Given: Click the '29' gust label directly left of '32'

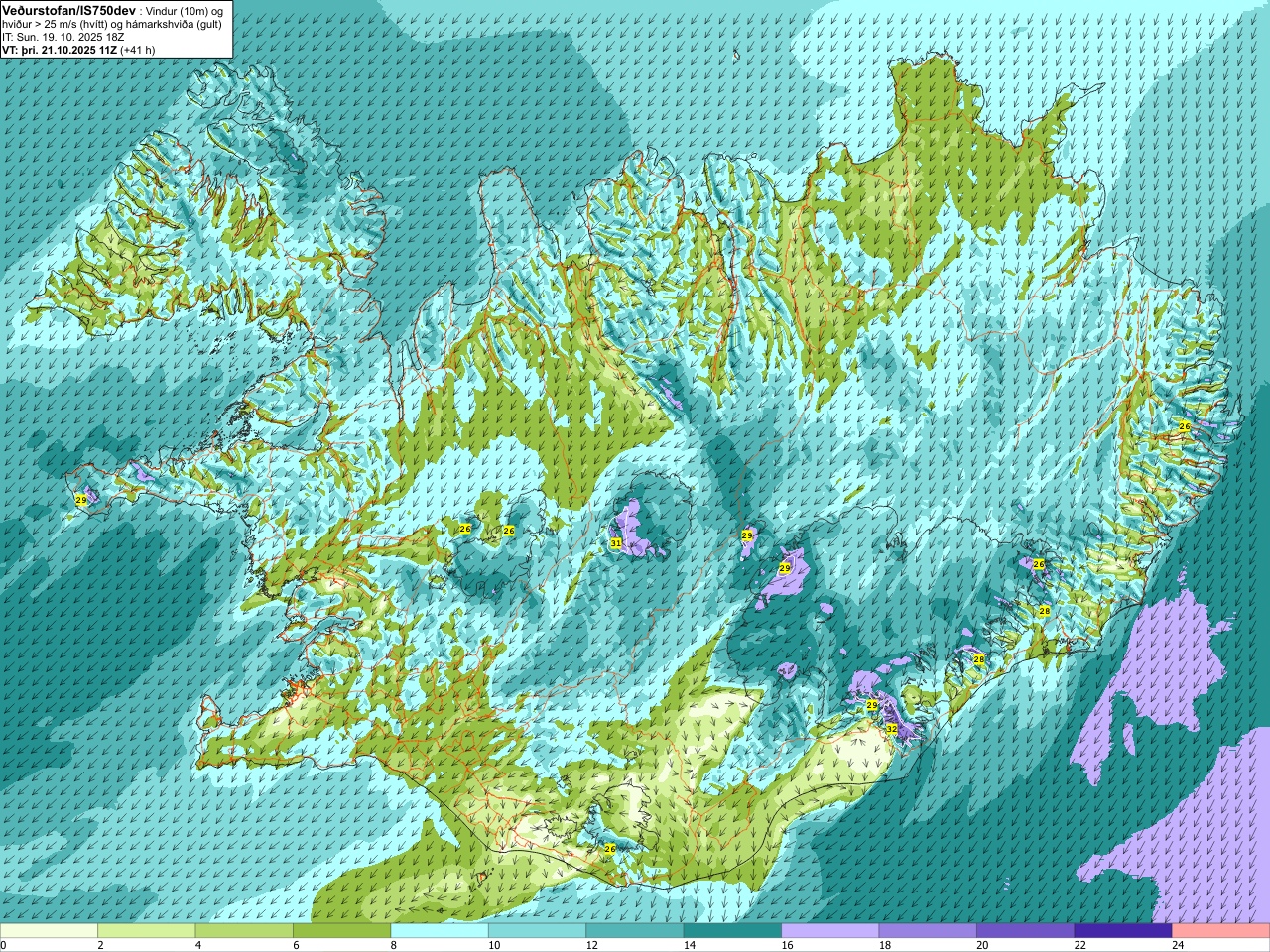Looking at the screenshot, I should click(x=872, y=705).
